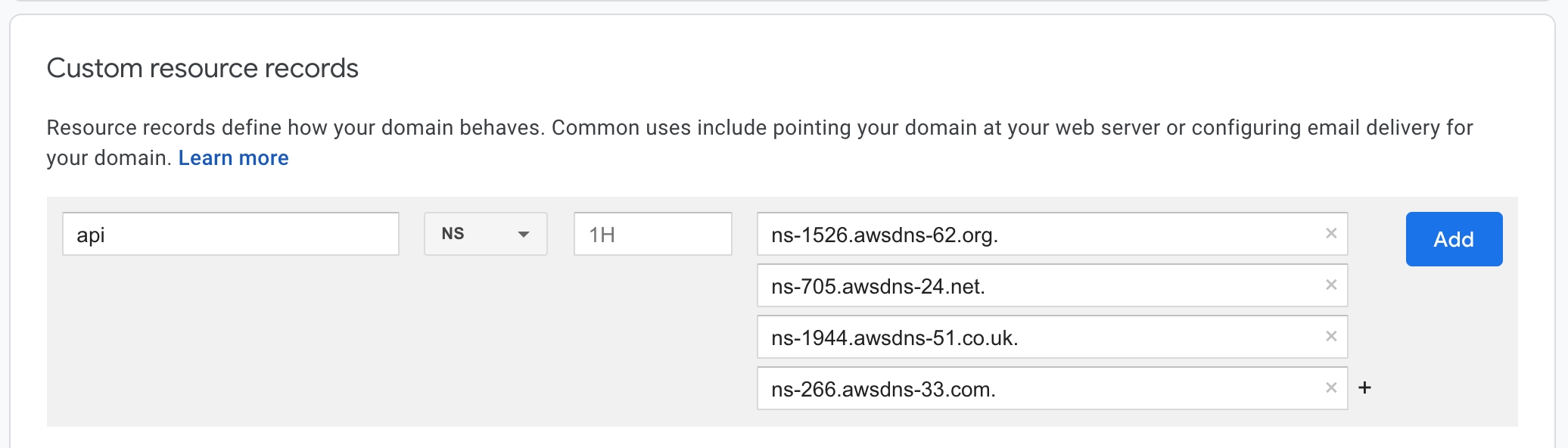Remove the ns-705.awsdns-24.net. entry with its X
Image resolution: width=1568 pixels, height=448 pixels.
pyautogui.click(x=1331, y=285)
